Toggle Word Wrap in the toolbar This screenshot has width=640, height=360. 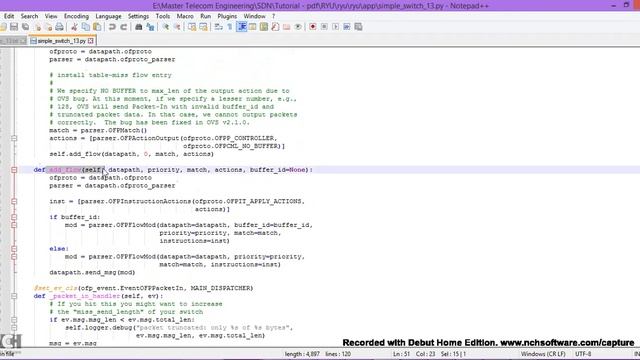point(218,27)
